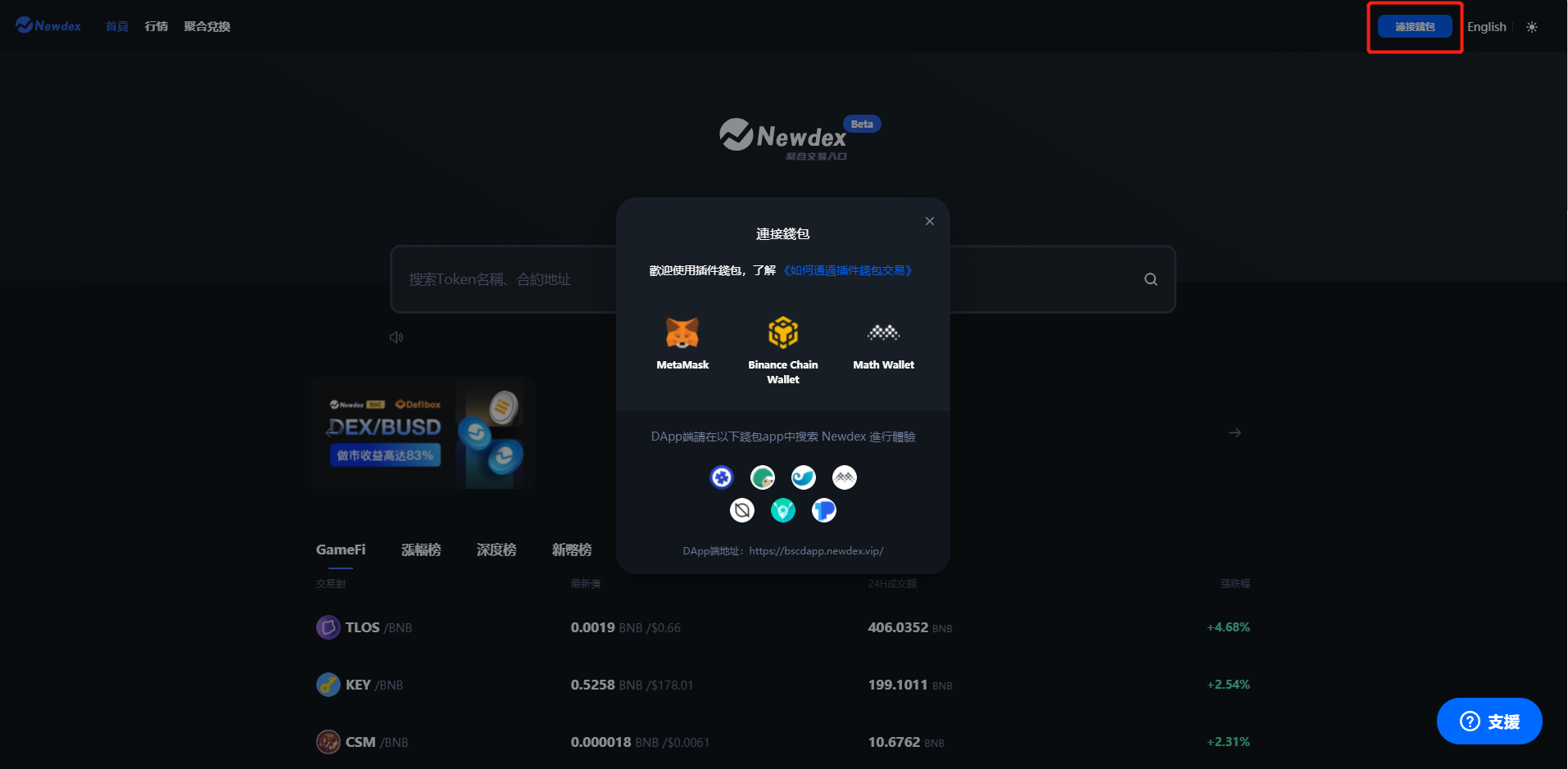The width and height of the screenshot is (1568, 769).
Task: Open the 行情 markets menu item
Action: [x=156, y=26]
